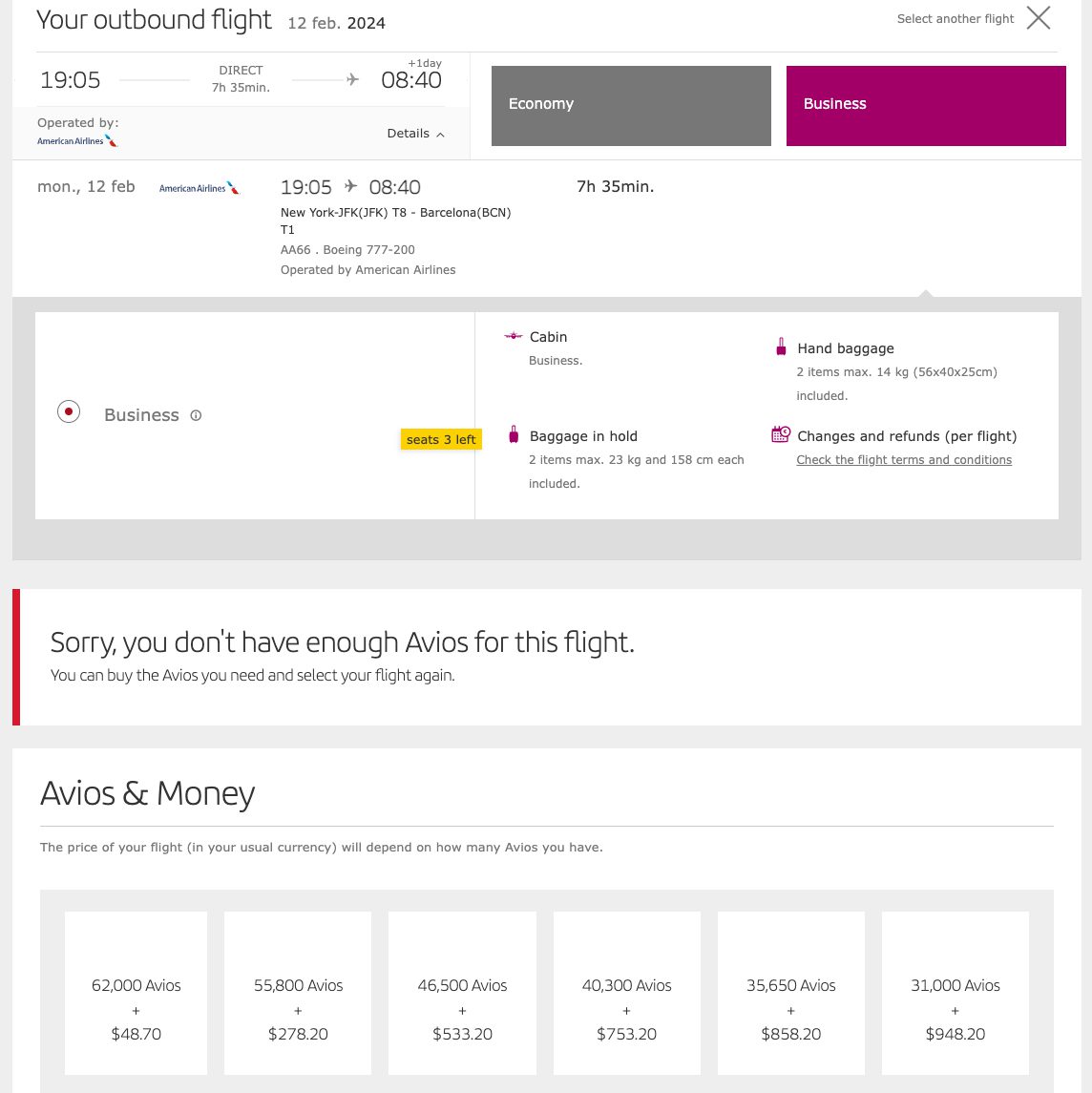Click Select another flight
The height and width of the screenshot is (1093, 1092).
coord(955,18)
